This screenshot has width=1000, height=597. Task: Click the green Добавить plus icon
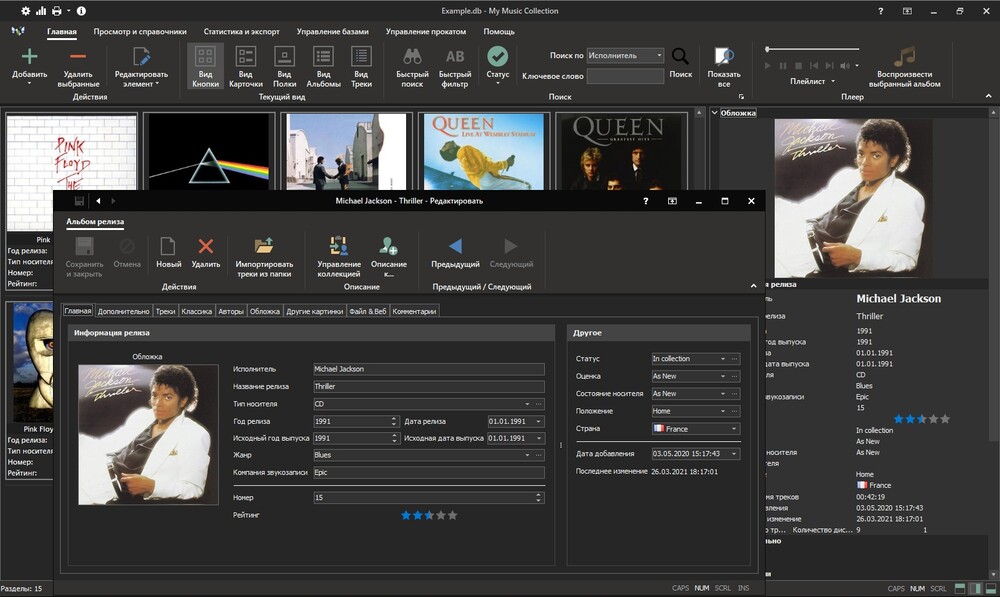tap(30, 57)
